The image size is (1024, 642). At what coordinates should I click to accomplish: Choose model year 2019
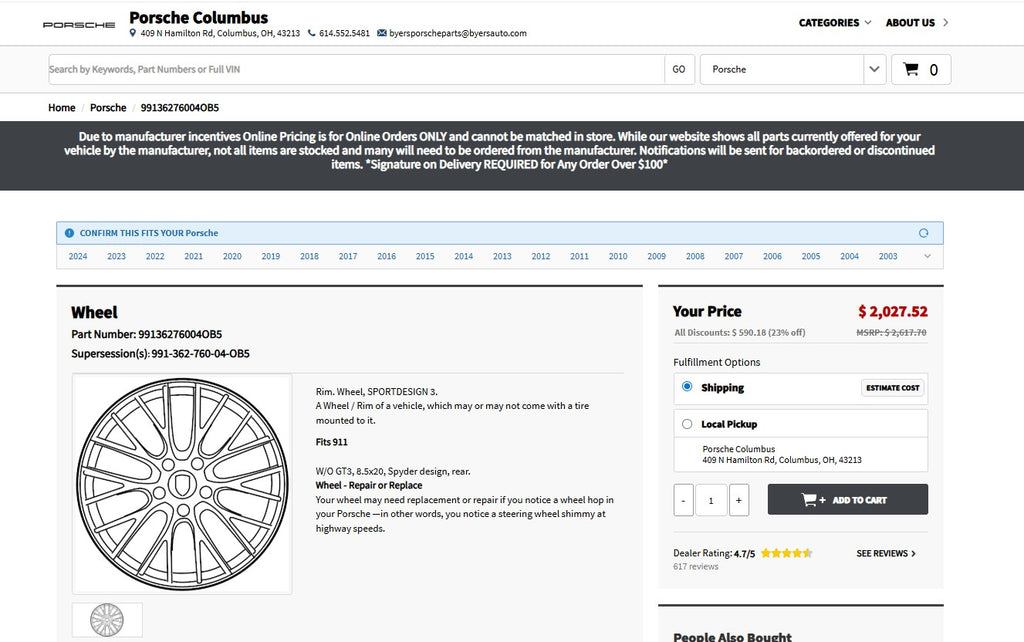tap(270, 256)
